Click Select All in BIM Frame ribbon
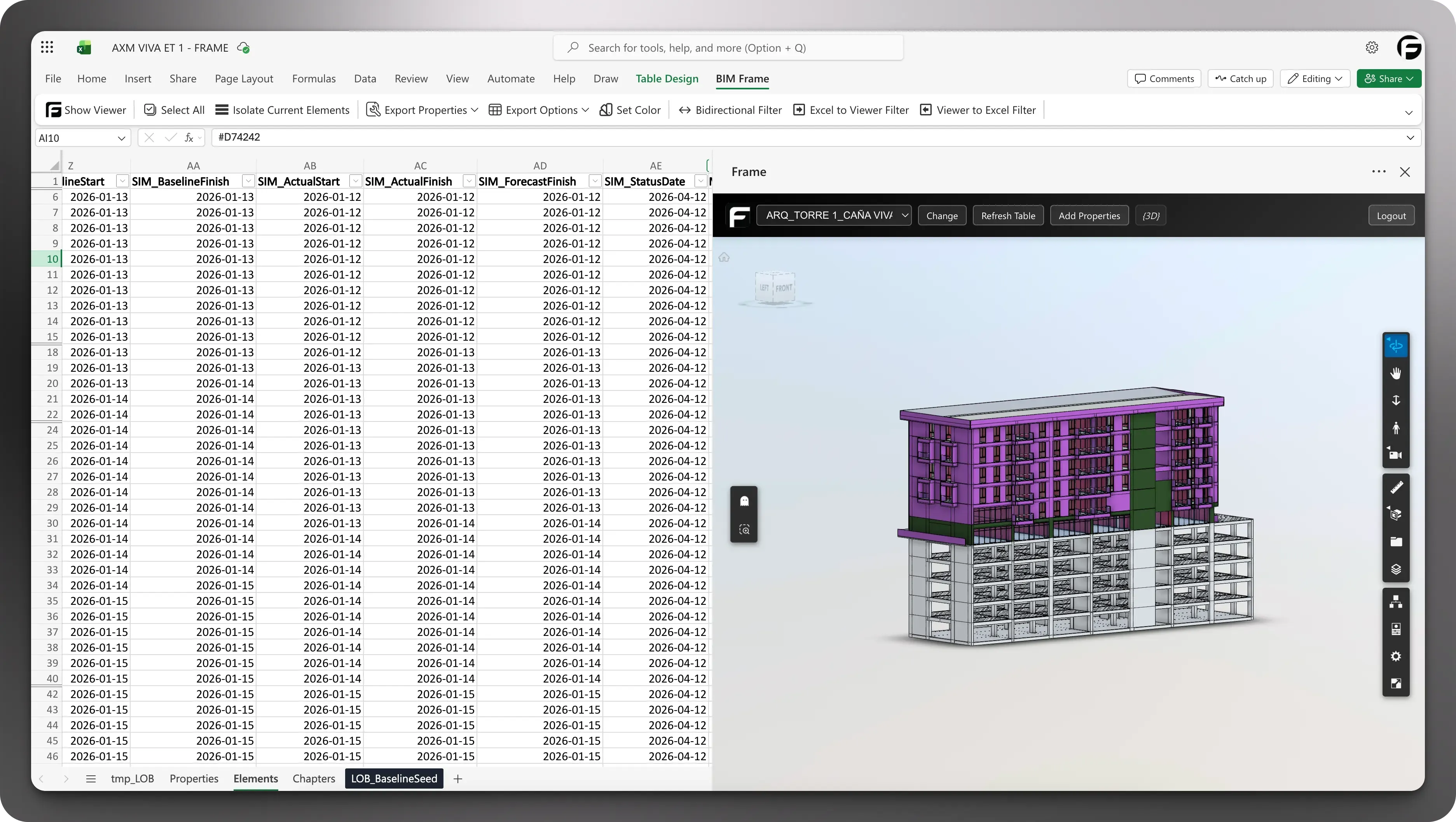Image resolution: width=1456 pixels, height=822 pixels. (174, 110)
